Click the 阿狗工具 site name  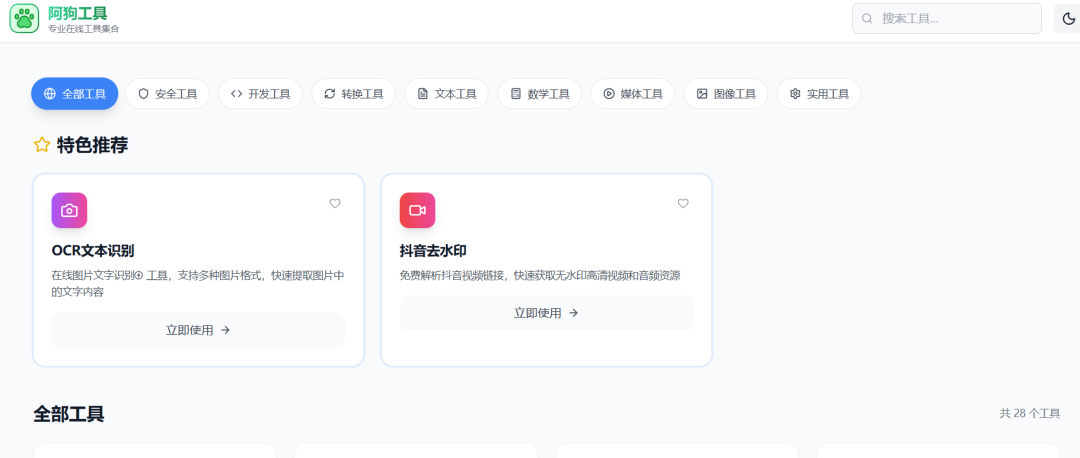pyautogui.click(x=78, y=13)
